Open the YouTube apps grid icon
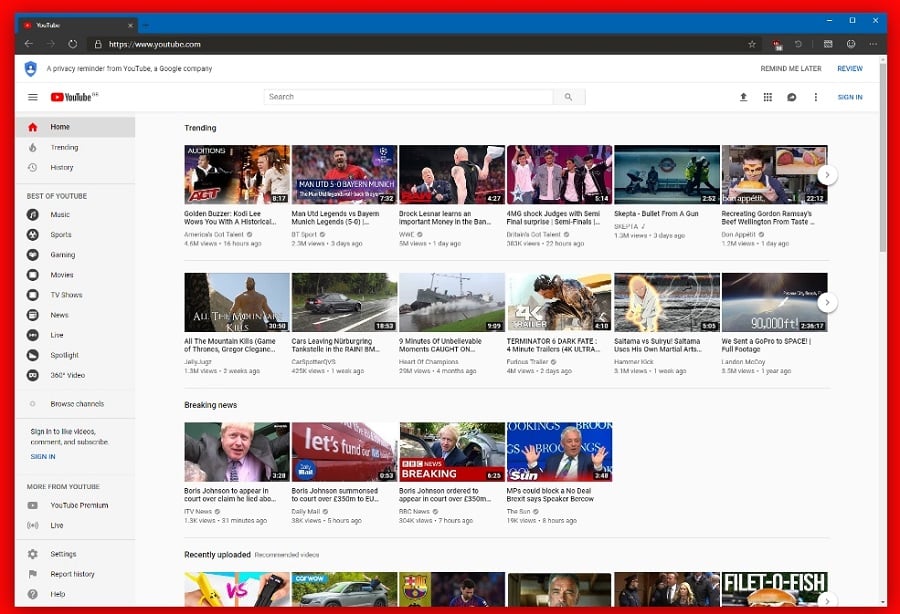Viewport: 900px width, 614px height. click(x=767, y=97)
